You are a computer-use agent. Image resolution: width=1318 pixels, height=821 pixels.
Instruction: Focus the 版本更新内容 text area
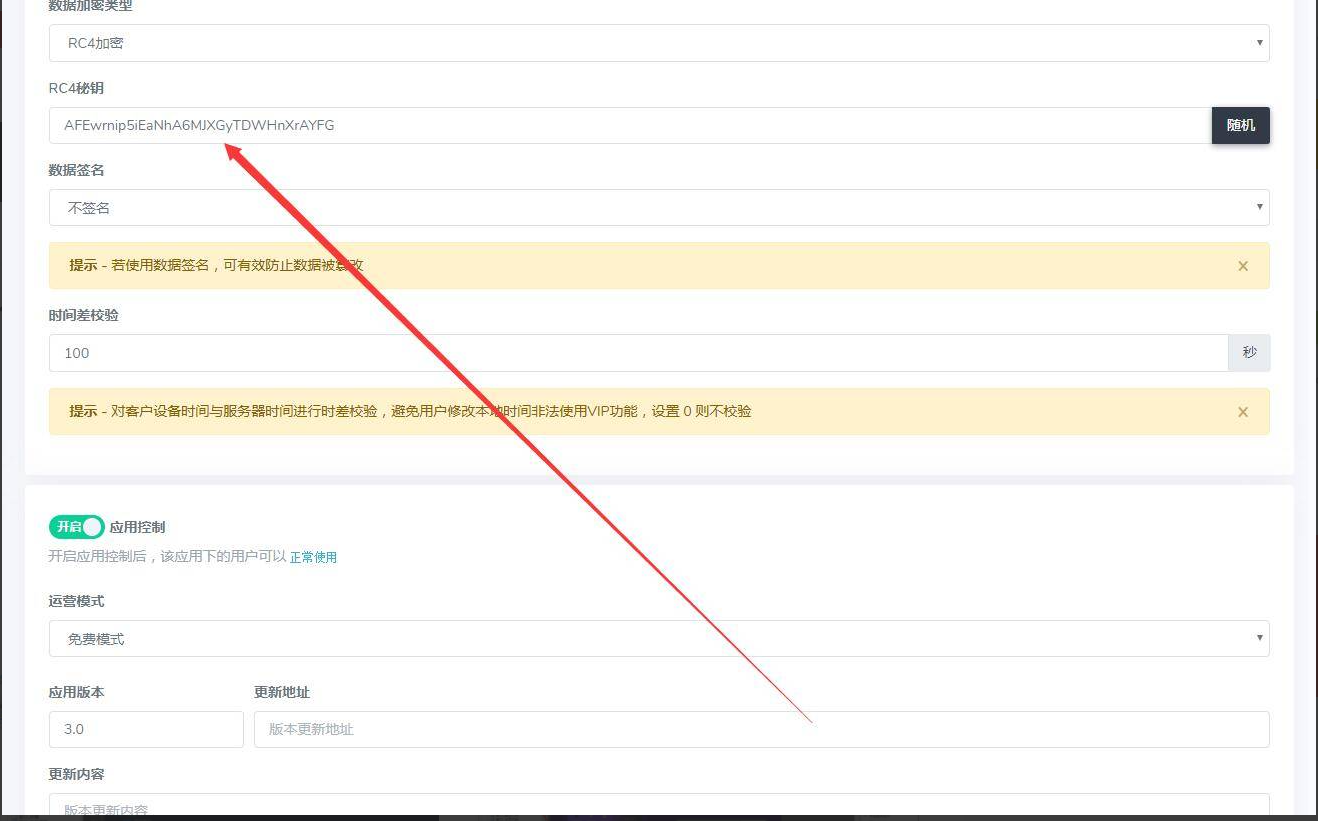[x=658, y=807]
